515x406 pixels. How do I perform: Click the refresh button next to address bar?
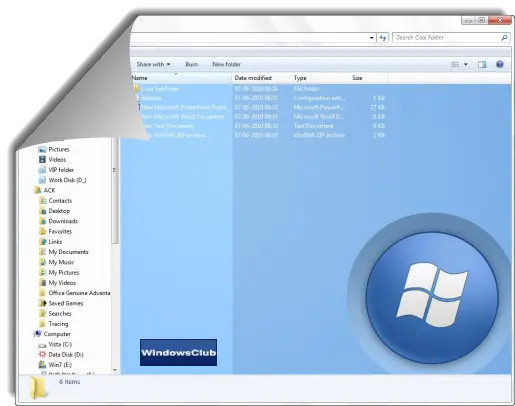383,38
